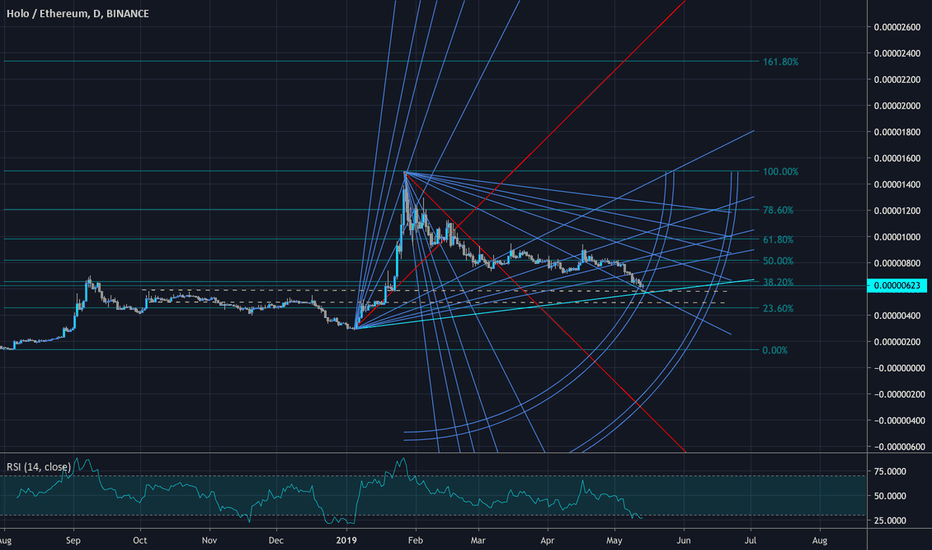Click the RSI 50.0000 axis value
Screen dimensions: 932x550
[x=890, y=496]
